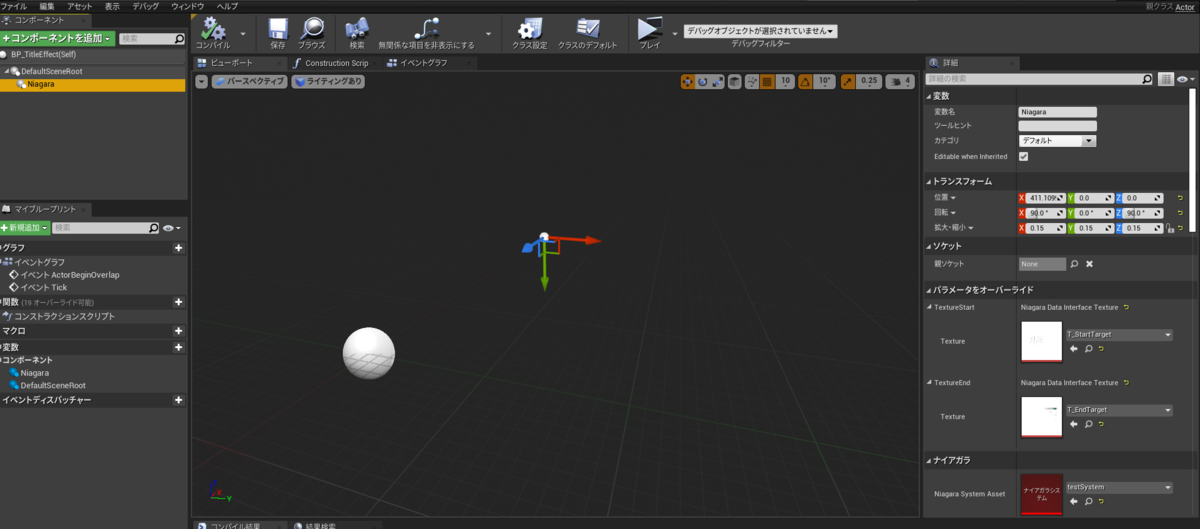Image resolution: width=1200 pixels, height=529 pixels.
Task: Toggle Editable when Inherited checkbox
Action: click(x=1023, y=157)
